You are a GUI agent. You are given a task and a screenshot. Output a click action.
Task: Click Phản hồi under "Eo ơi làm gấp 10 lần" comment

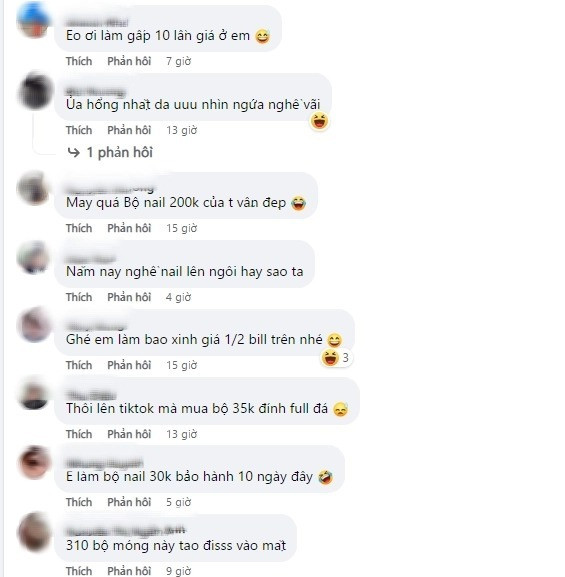[129, 61]
